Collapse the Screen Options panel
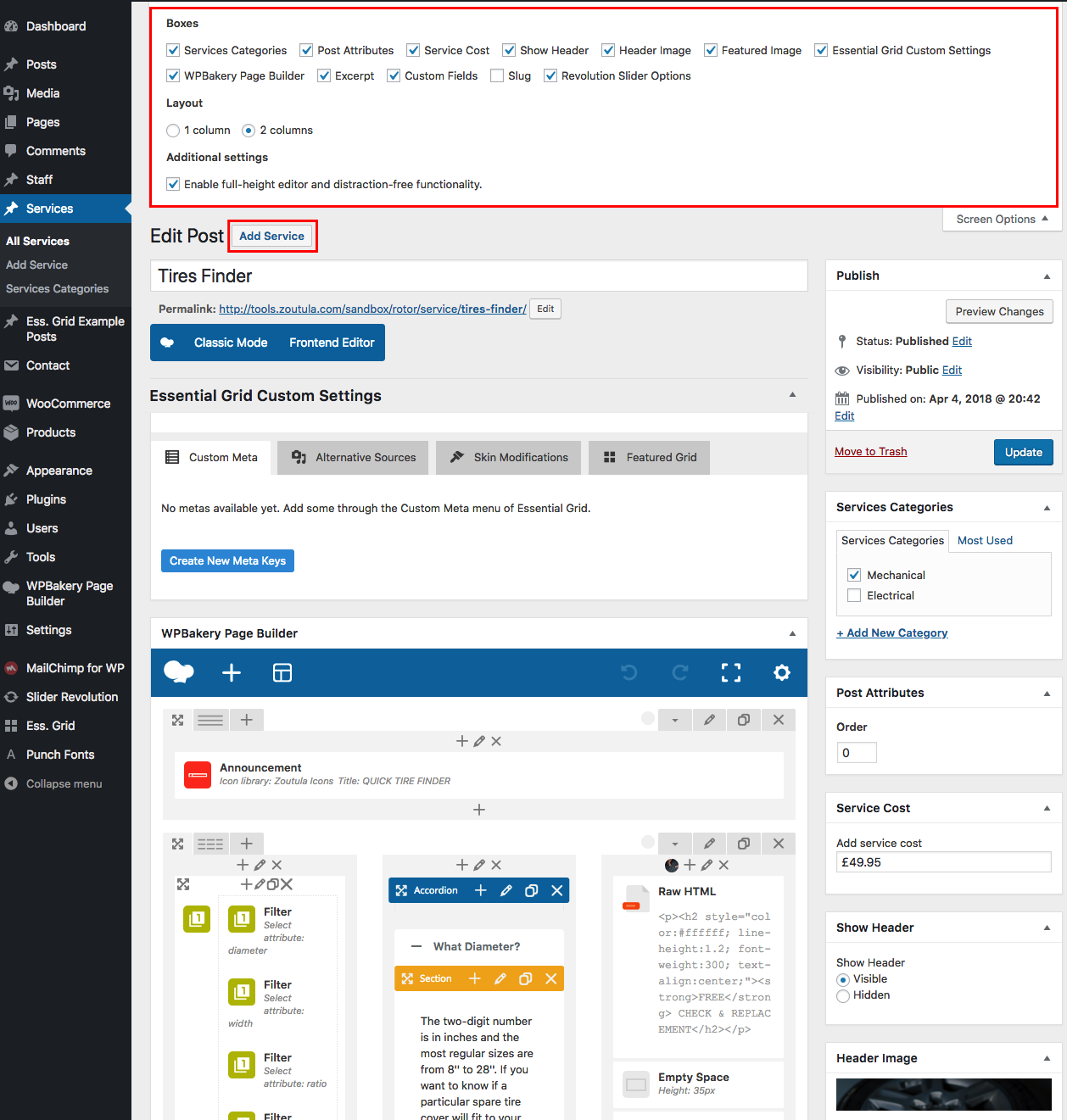This screenshot has height=1120, width=1067. [x=1002, y=219]
